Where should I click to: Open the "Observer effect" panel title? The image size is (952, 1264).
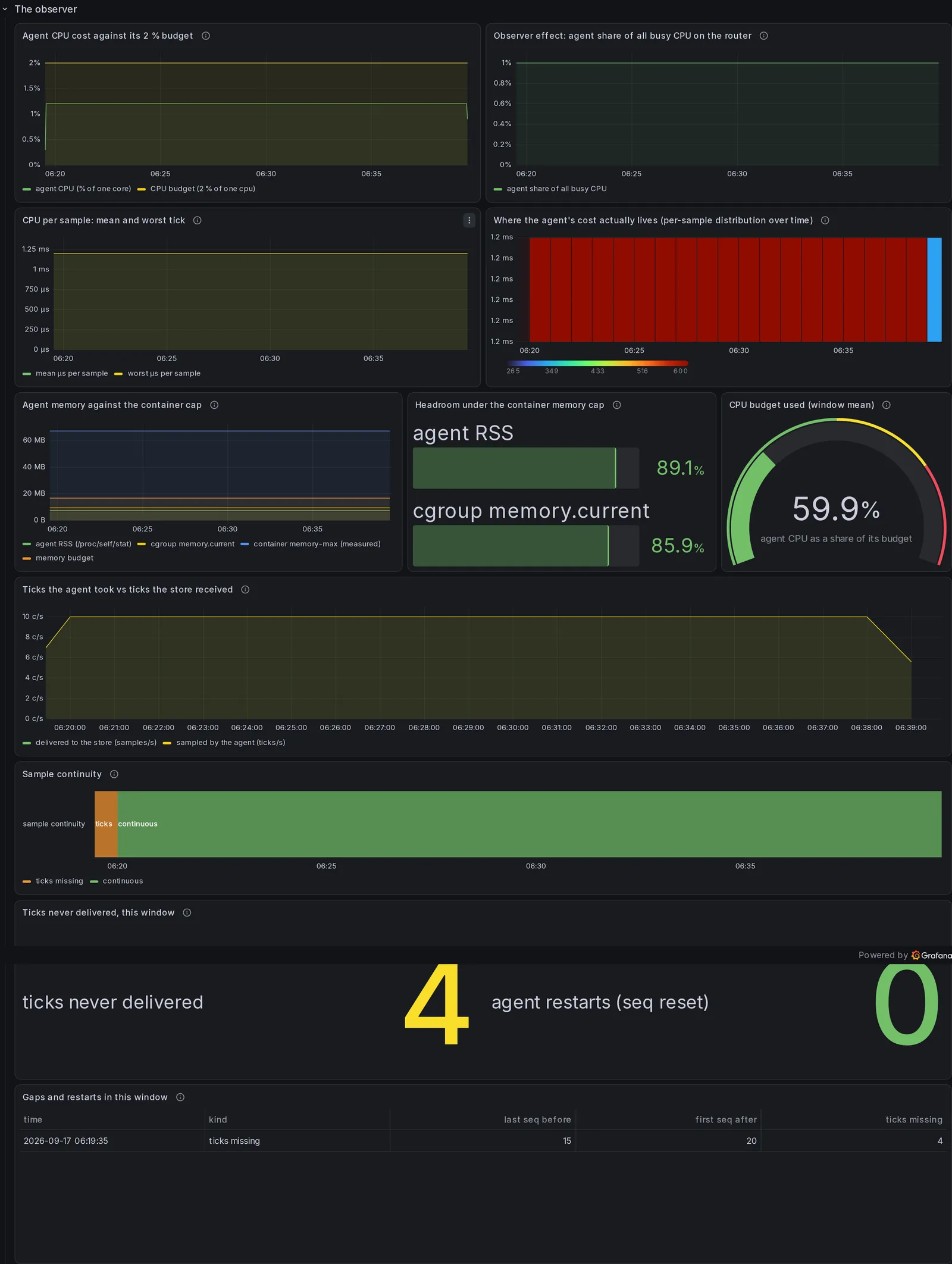(x=622, y=36)
